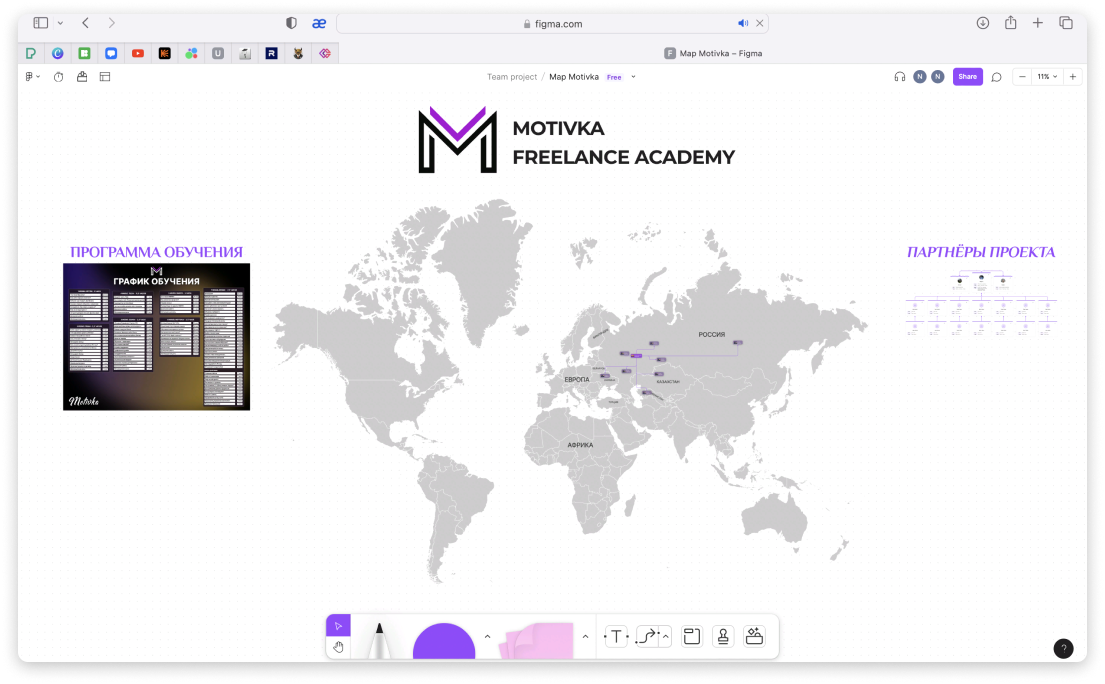
Task: Select the Text tool
Action: pyautogui.click(x=617, y=637)
